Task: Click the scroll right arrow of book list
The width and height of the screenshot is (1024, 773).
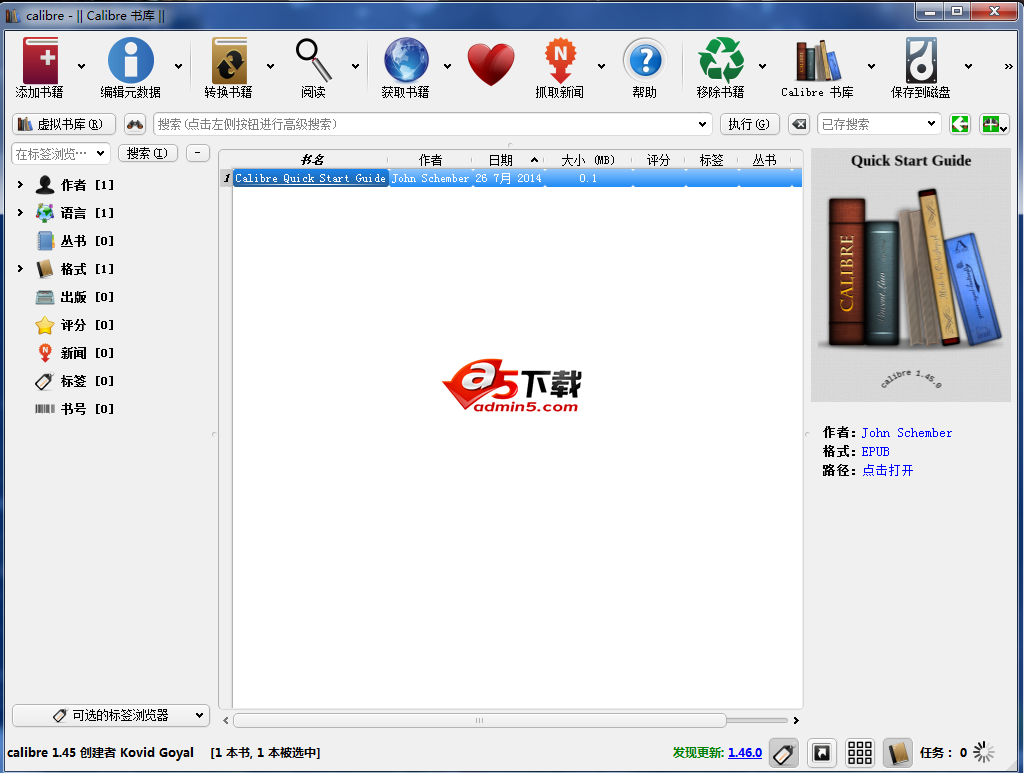Action: (796, 721)
